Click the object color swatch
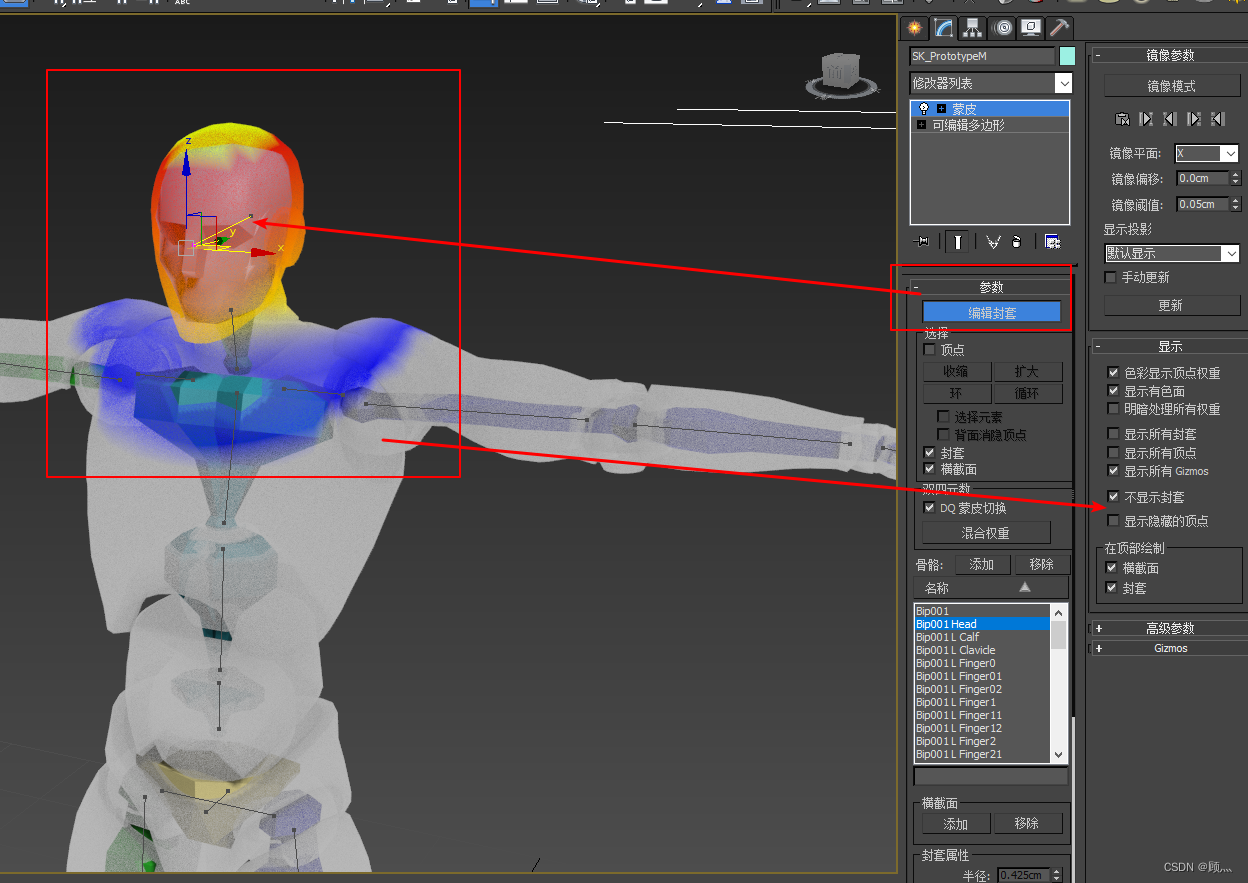1248x883 pixels. (1067, 56)
